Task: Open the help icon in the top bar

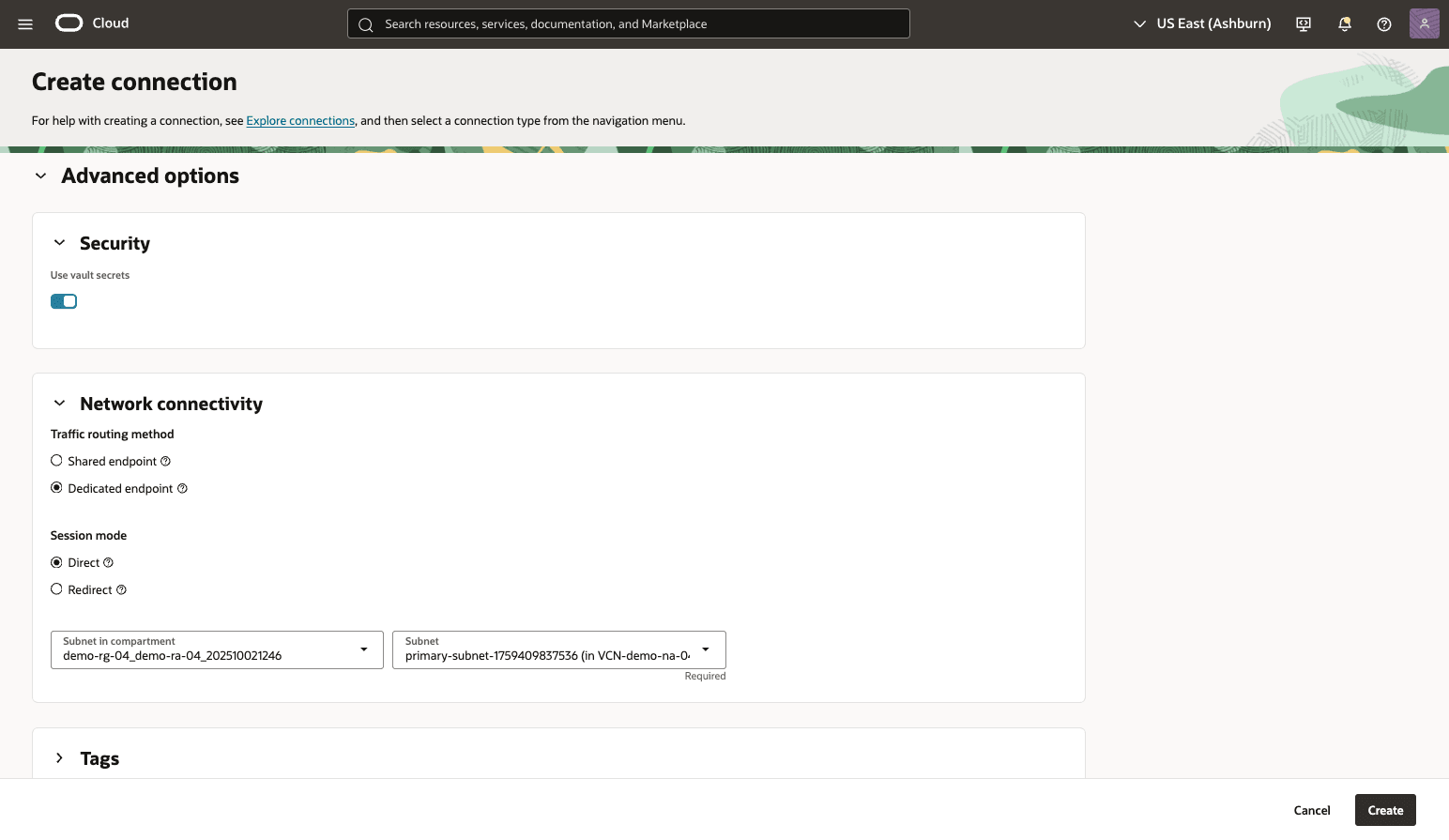Action: click(1383, 23)
